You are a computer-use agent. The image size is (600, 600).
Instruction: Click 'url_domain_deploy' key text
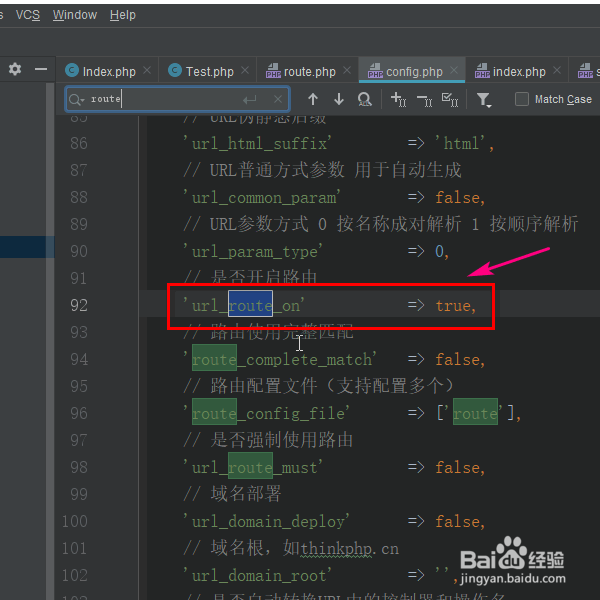click(266, 522)
